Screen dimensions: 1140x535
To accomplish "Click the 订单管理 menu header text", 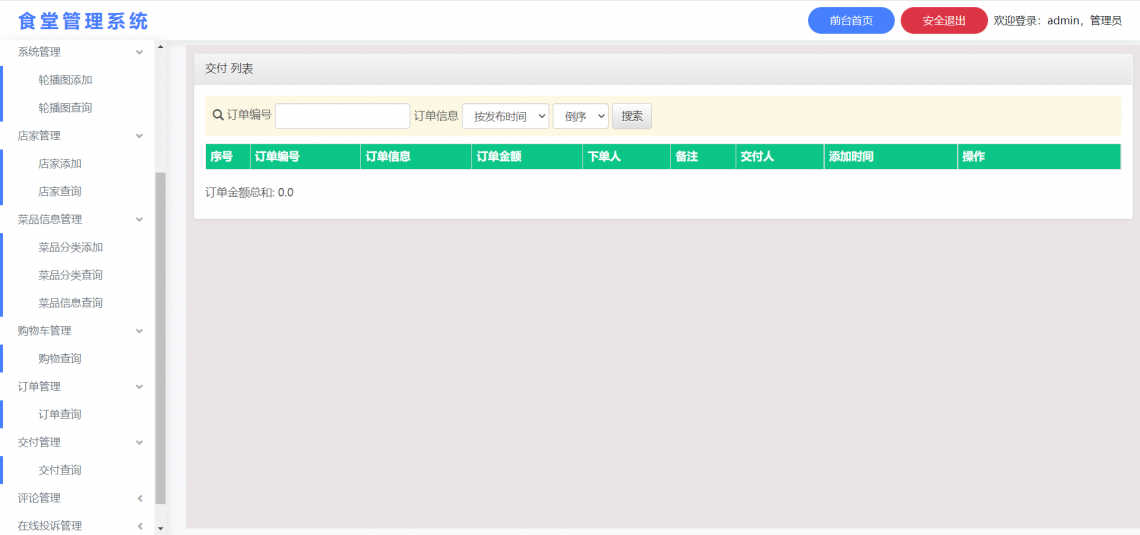I will point(39,387).
